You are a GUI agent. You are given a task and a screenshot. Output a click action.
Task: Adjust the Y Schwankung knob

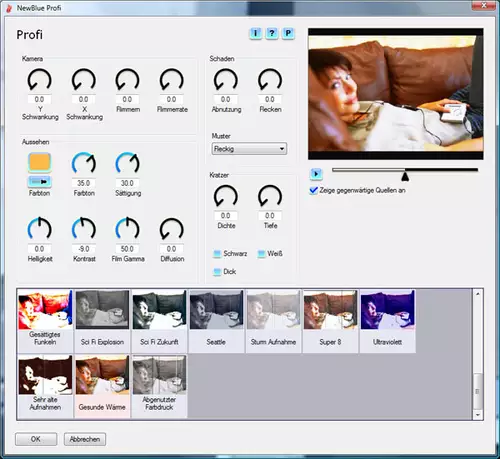39,80
